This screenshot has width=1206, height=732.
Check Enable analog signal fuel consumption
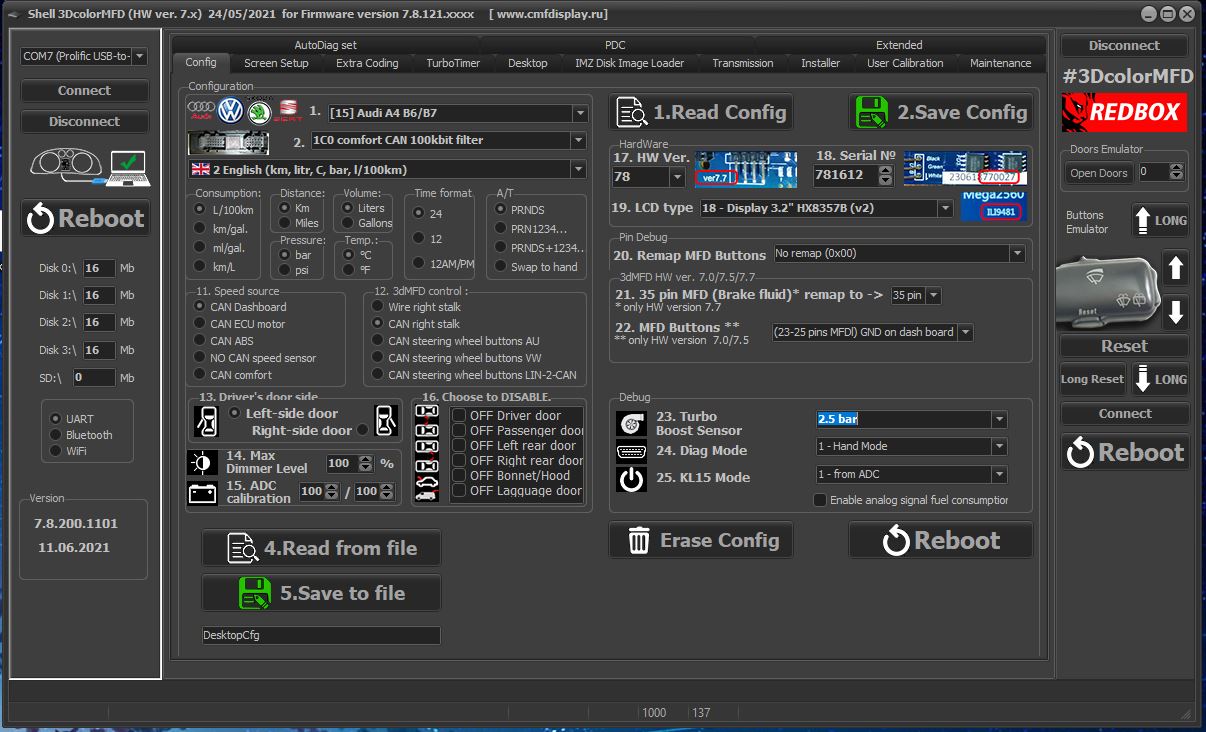pyautogui.click(x=821, y=500)
